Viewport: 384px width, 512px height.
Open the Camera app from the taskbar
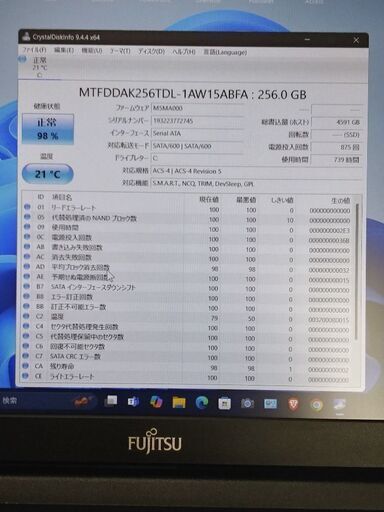(247, 404)
